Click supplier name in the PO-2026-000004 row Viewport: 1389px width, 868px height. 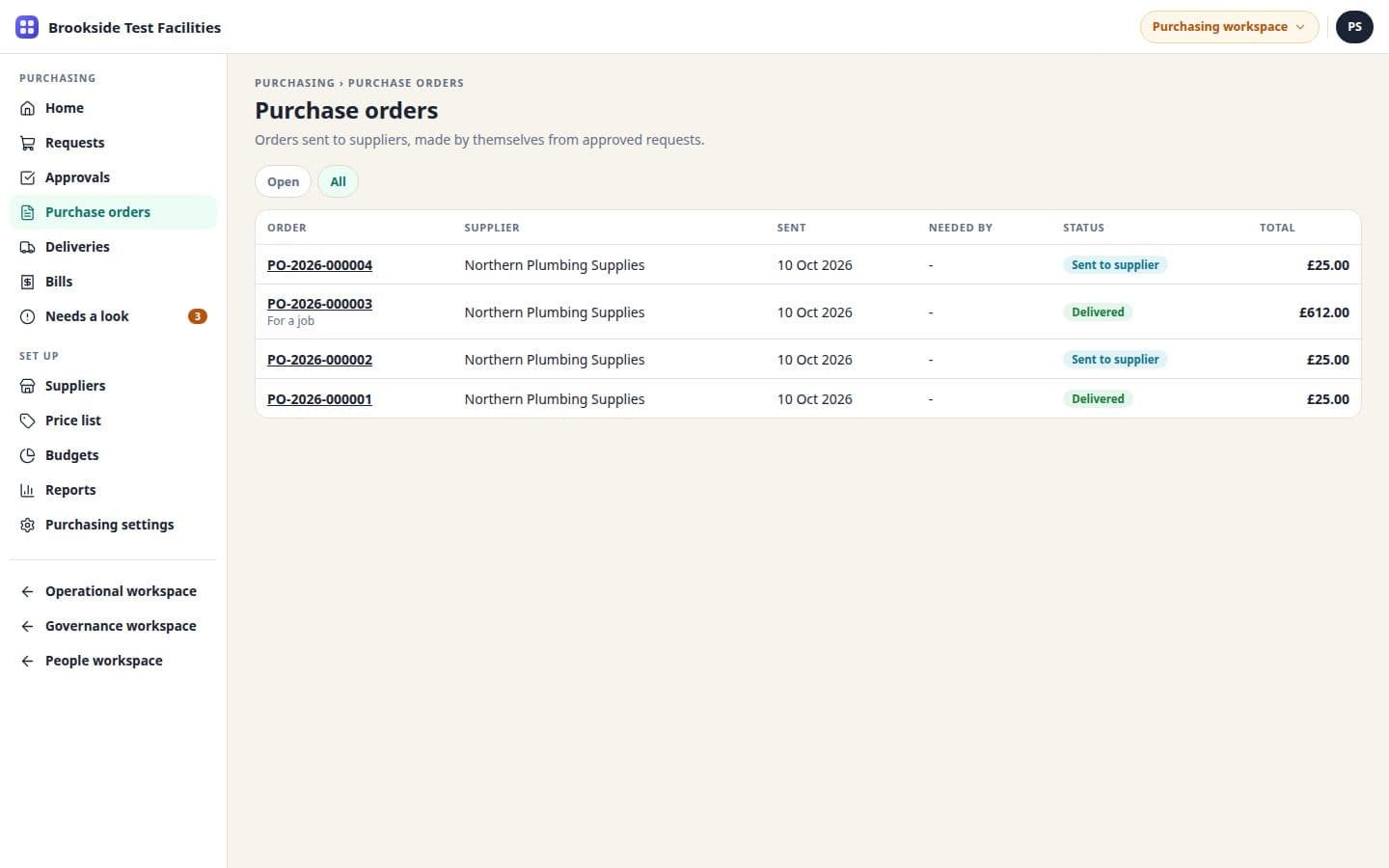click(555, 265)
